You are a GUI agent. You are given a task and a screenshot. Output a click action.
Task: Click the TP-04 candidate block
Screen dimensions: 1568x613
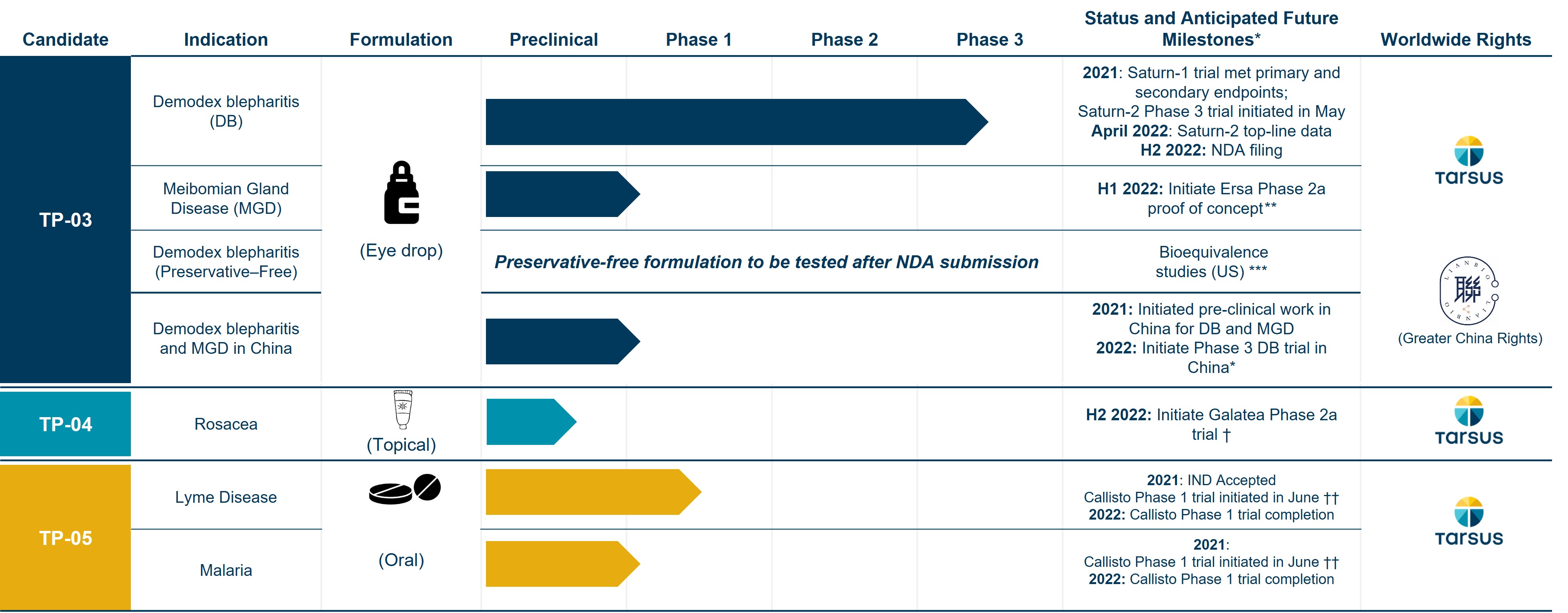click(x=66, y=424)
